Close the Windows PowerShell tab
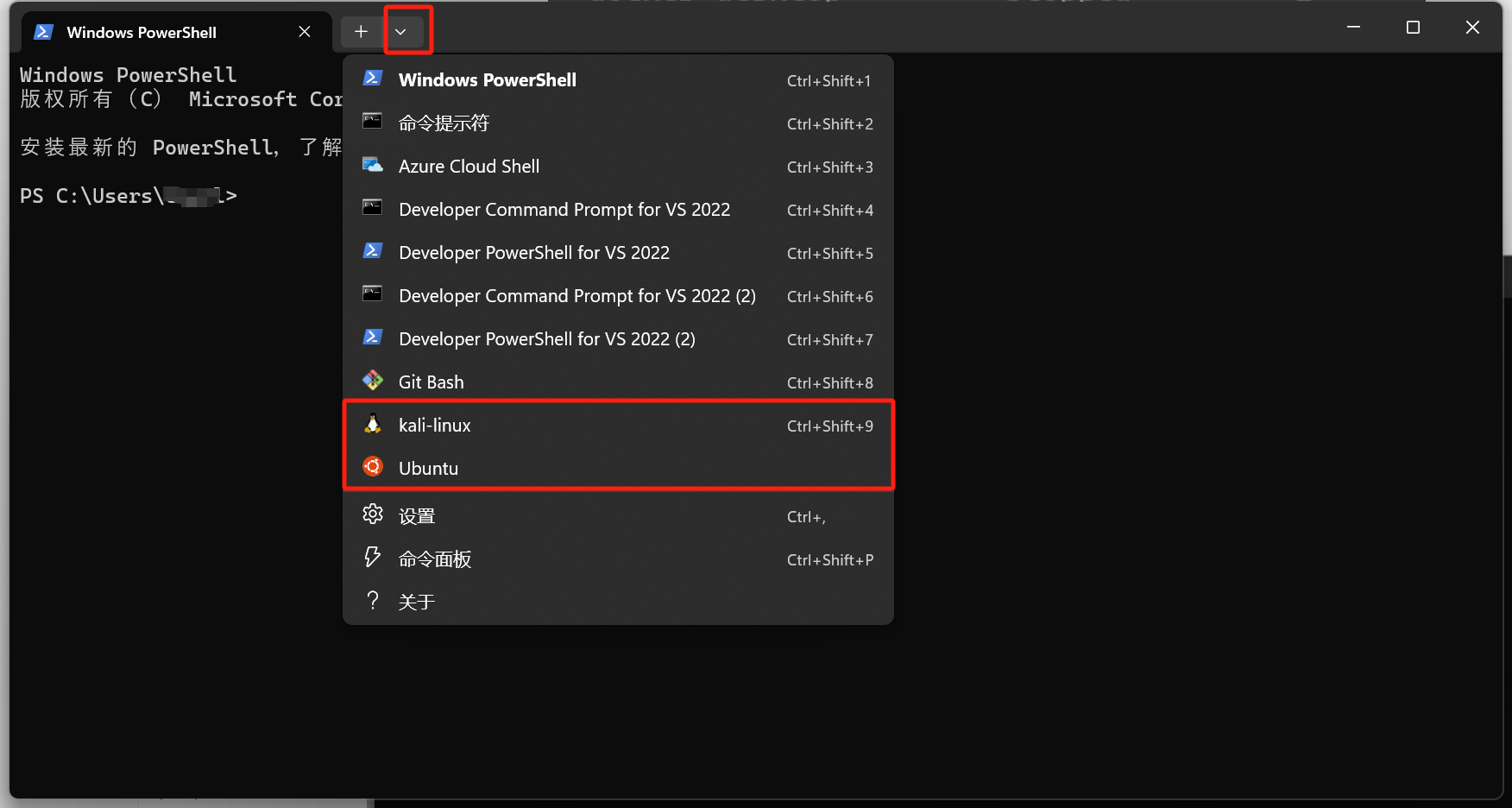 pos(305,32)
